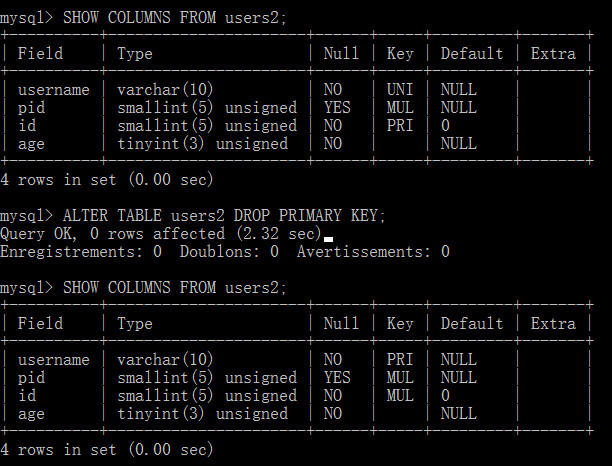Click the Enregistrements: 0 text
612x466 pixels.
pos(81,252)
